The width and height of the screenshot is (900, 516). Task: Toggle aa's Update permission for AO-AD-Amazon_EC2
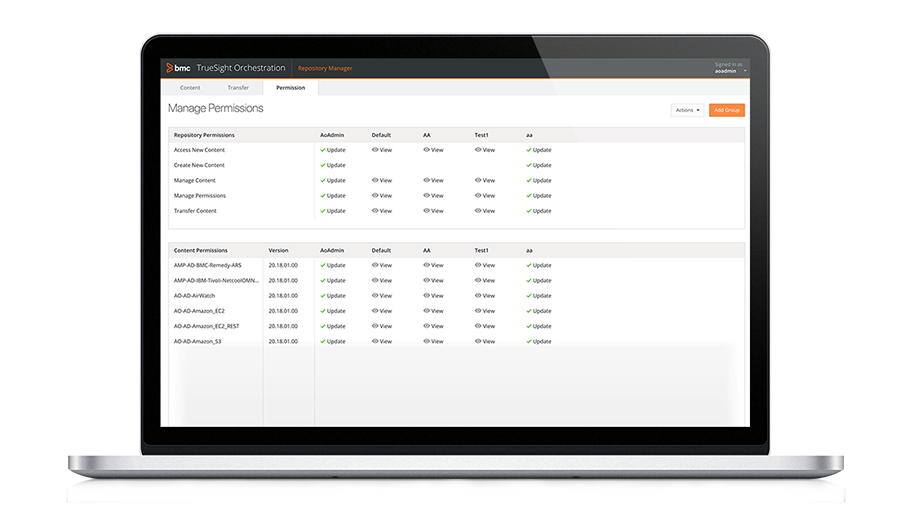539,311
